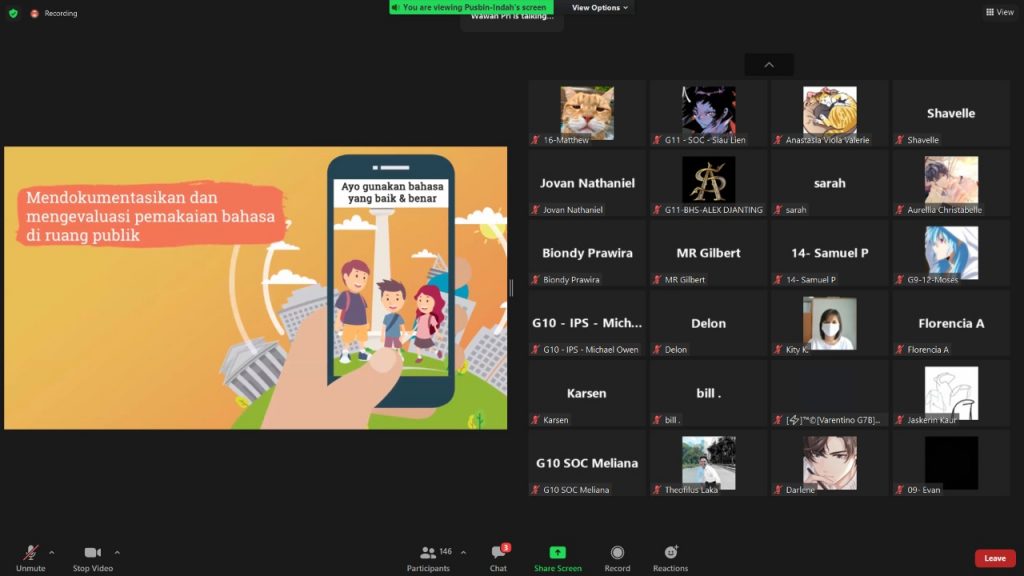Expand audio options arrow beside Unmute
Image resolution: width=1024 pixels, height=576 pixels.
pos(52,552)
